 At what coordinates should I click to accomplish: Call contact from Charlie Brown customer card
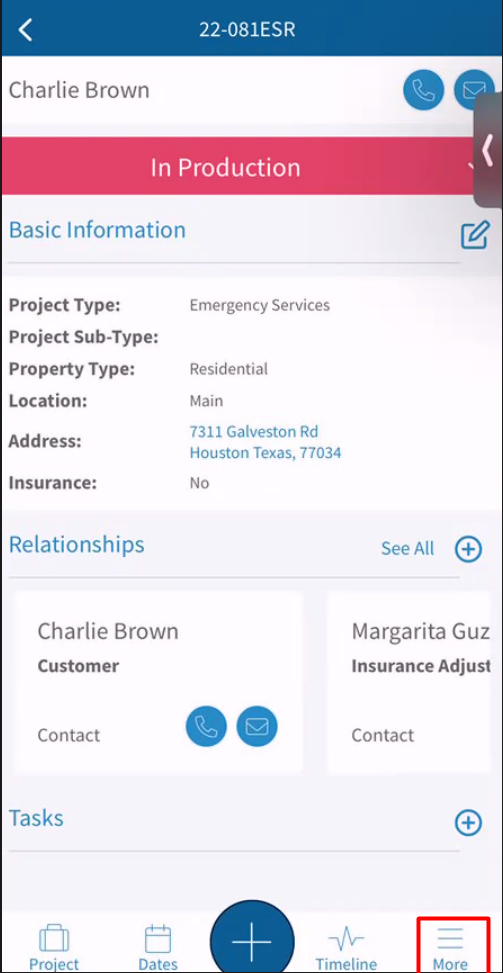click(x=206, y=726)
